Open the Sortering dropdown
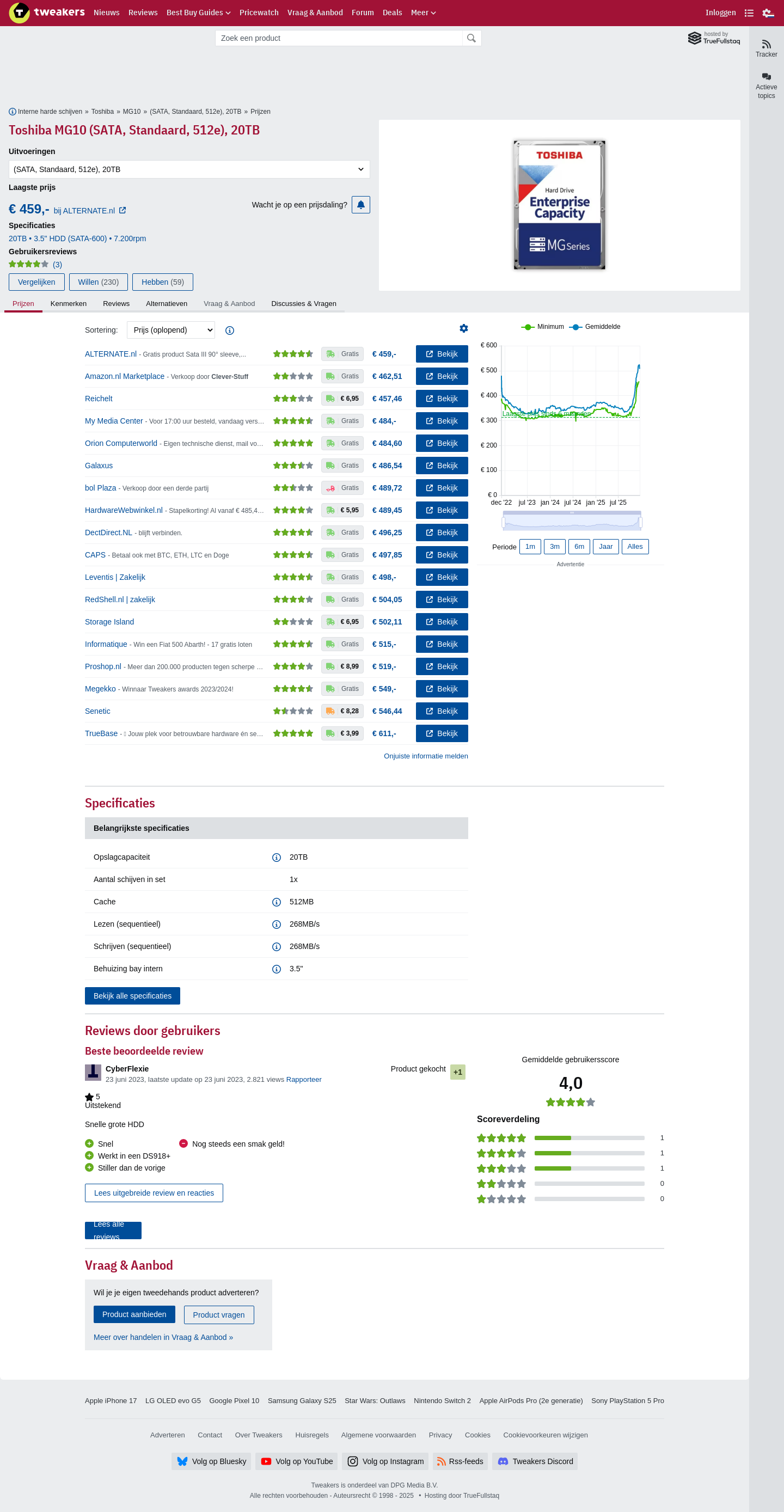 tap(171, 330)
